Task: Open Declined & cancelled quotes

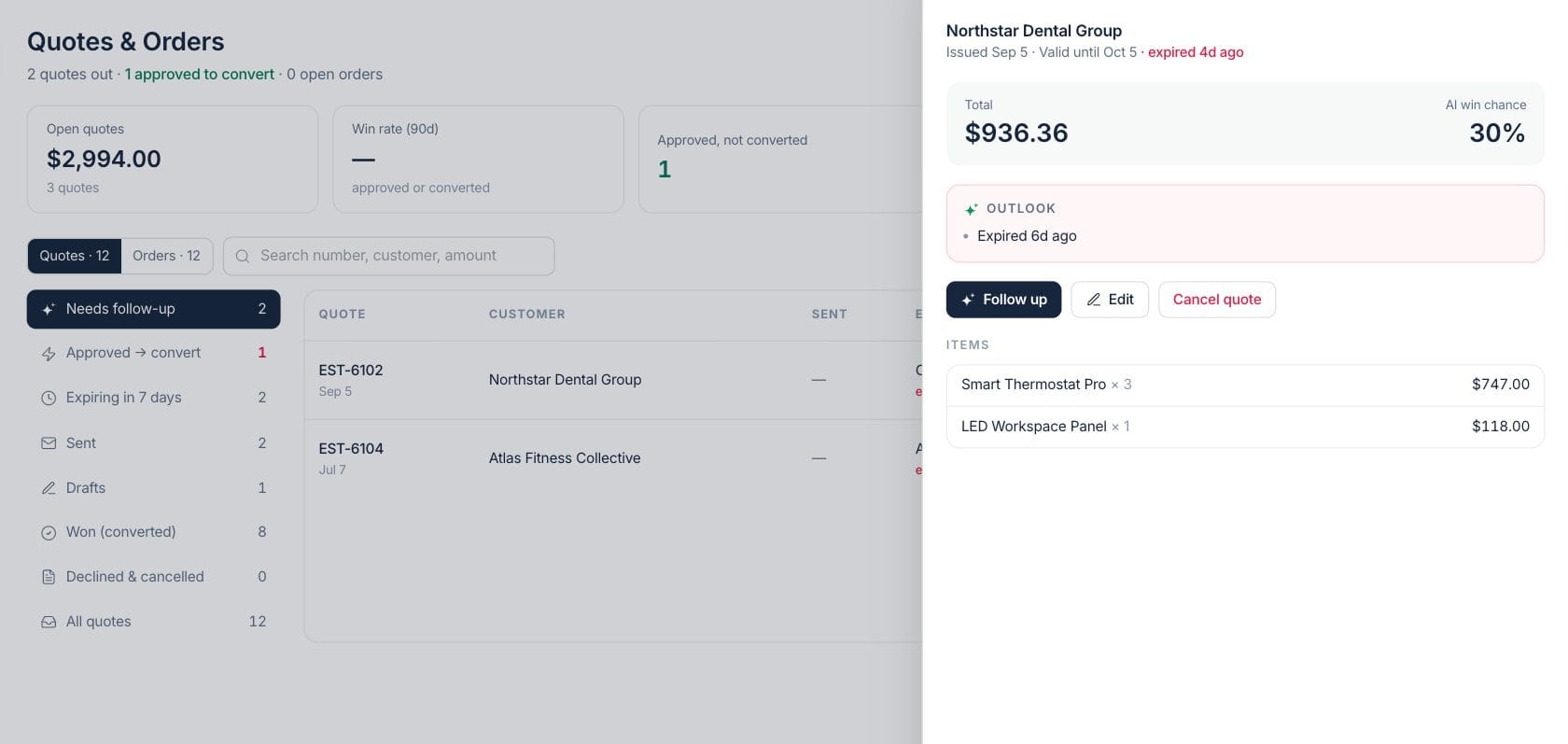Action: pos(154,577)
